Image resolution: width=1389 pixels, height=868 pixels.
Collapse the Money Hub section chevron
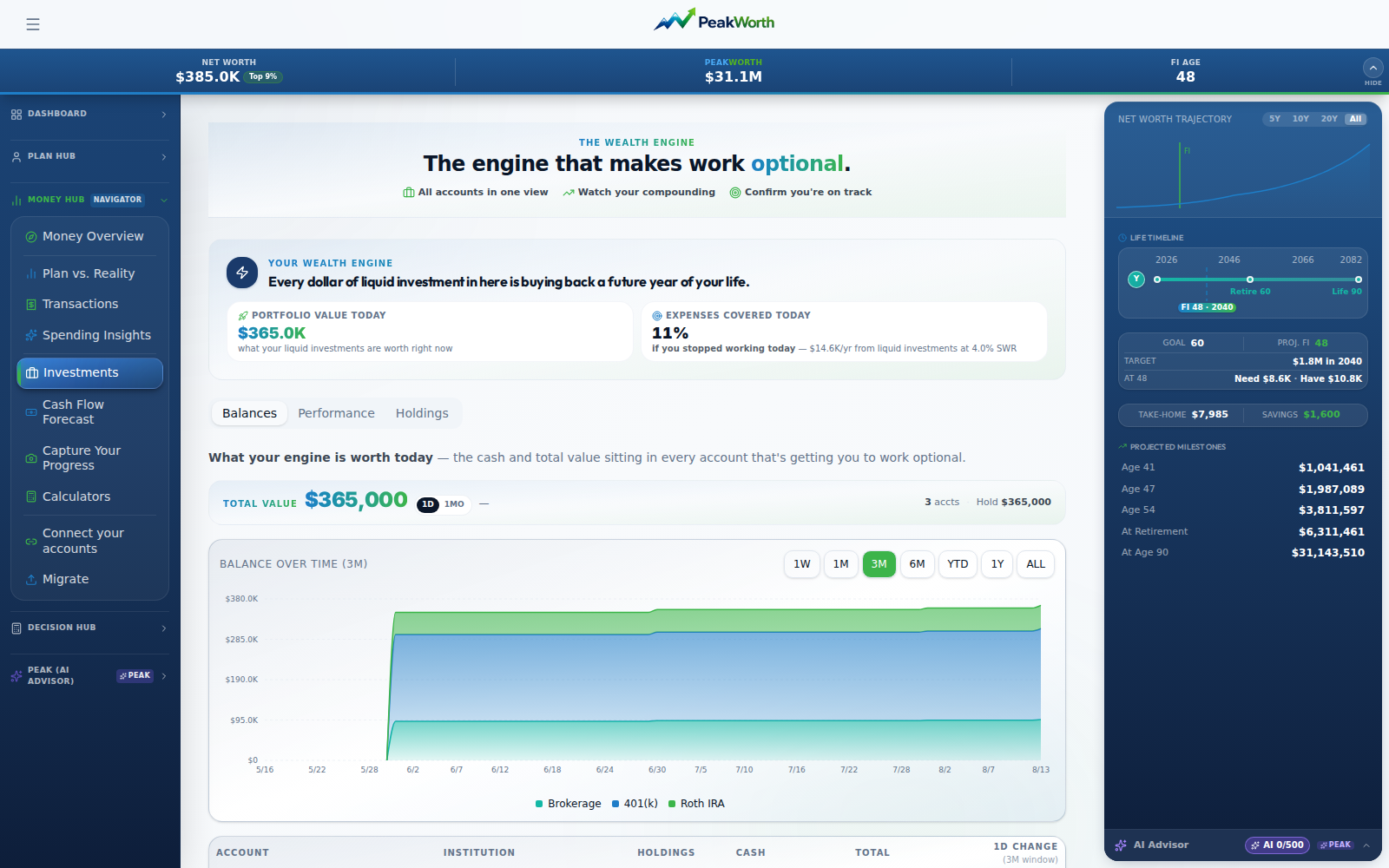(x=164, y=201)
